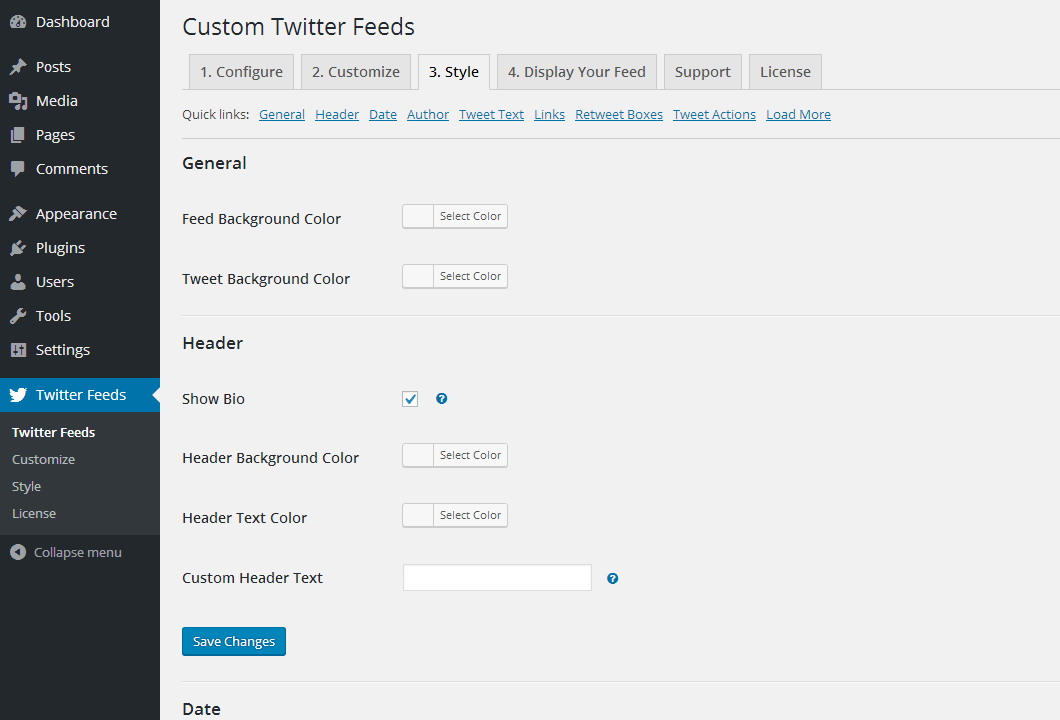The image size is (1060, 720).
Task: Open Feed Background Color picker
Action: [455, 217]
